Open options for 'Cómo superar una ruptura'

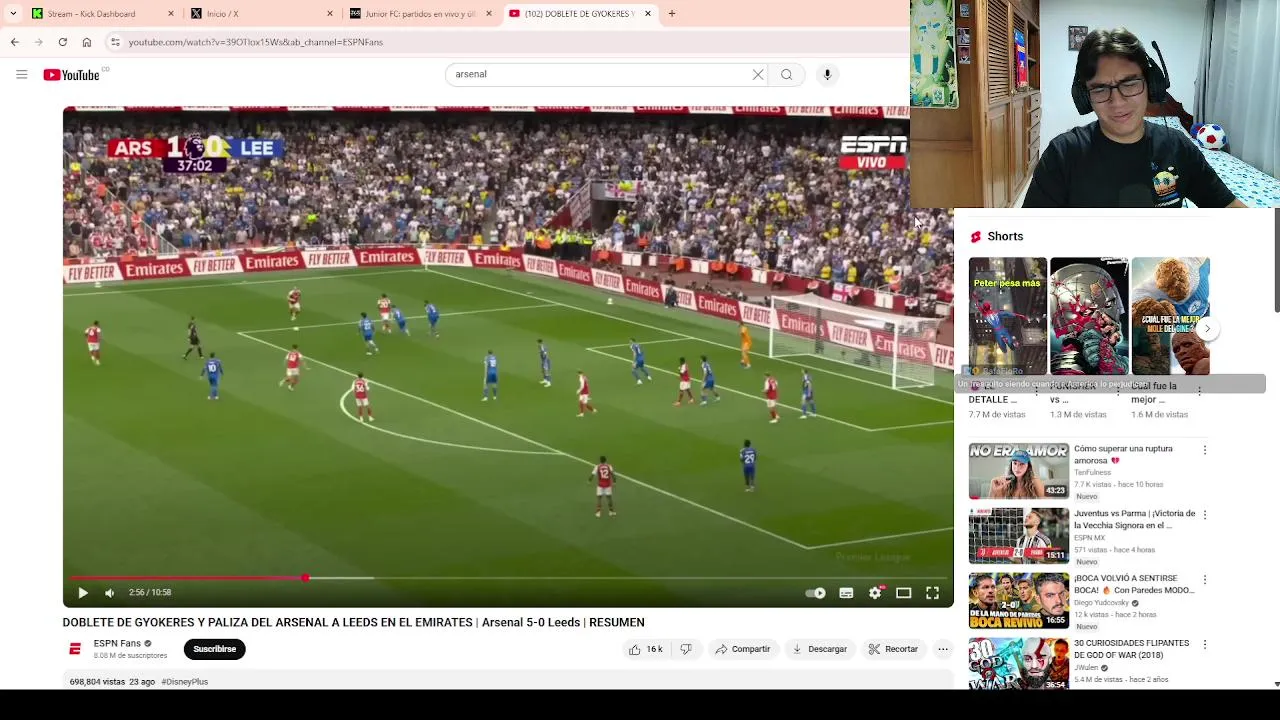(1204, 450)
